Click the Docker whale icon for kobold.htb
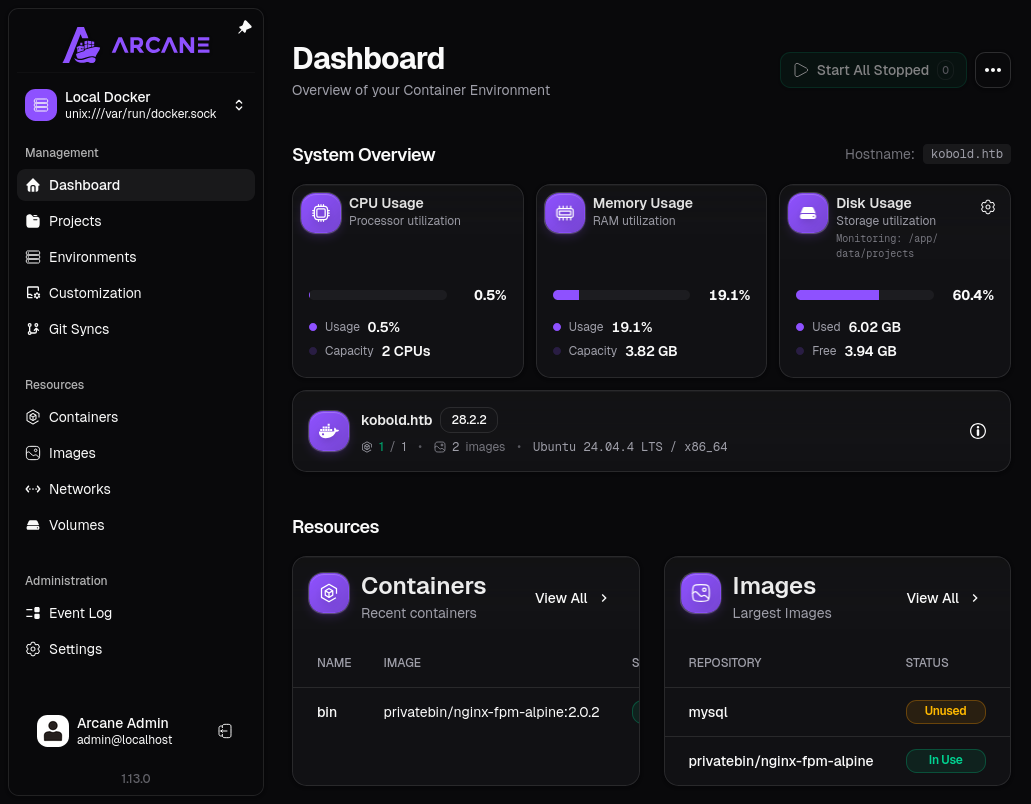 click(329, 431)
